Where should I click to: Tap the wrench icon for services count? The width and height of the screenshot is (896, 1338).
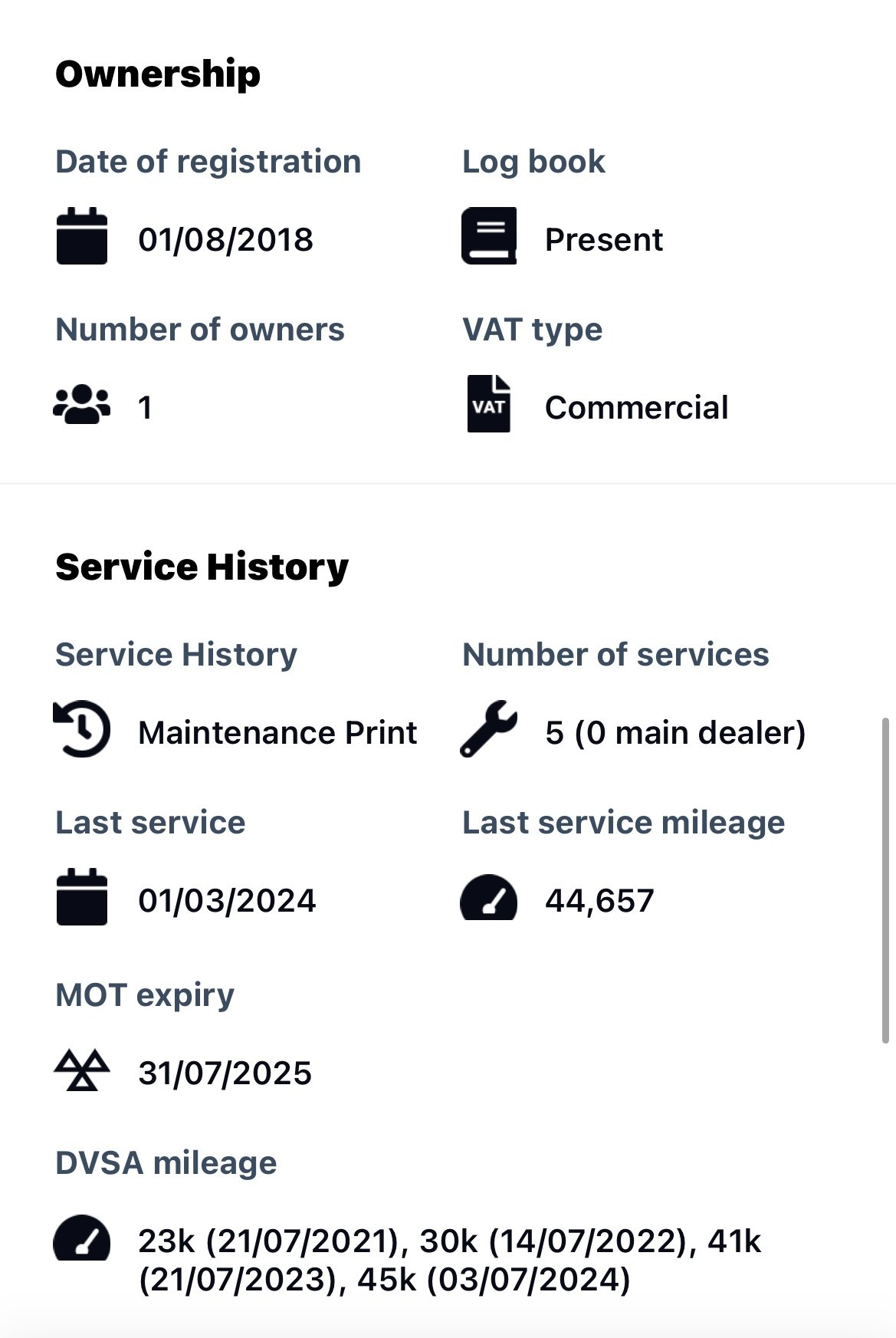[x=489, y=728]
